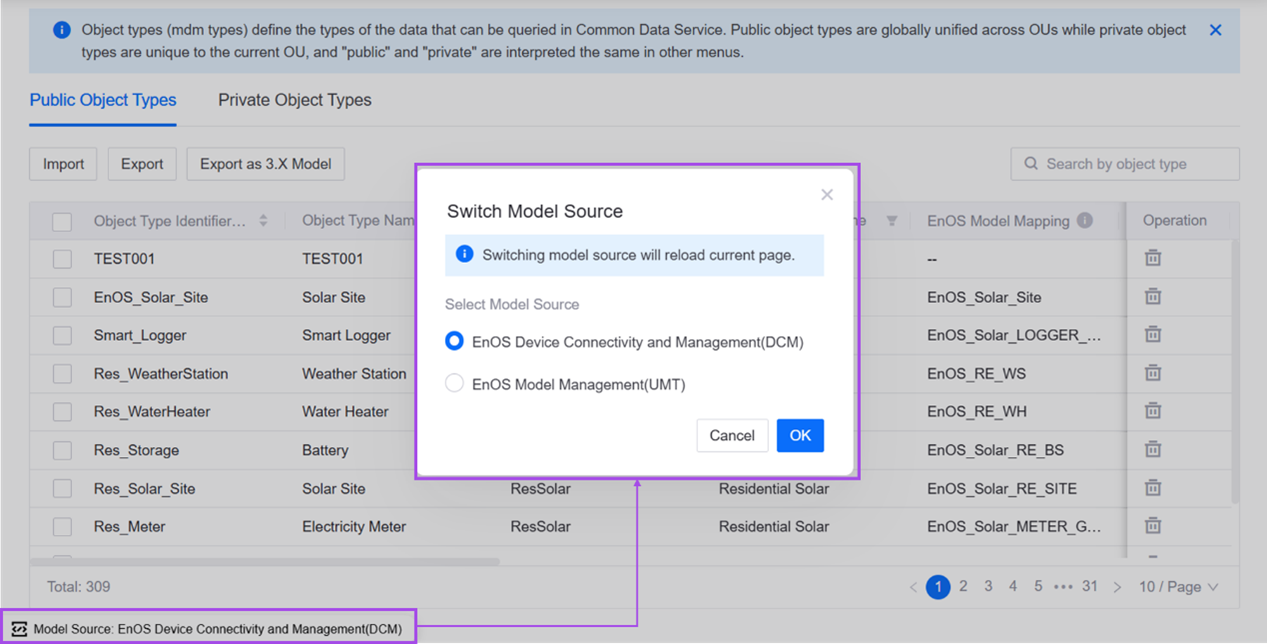
Task: Open the column filter funnel icon
Action: (891, 221)
